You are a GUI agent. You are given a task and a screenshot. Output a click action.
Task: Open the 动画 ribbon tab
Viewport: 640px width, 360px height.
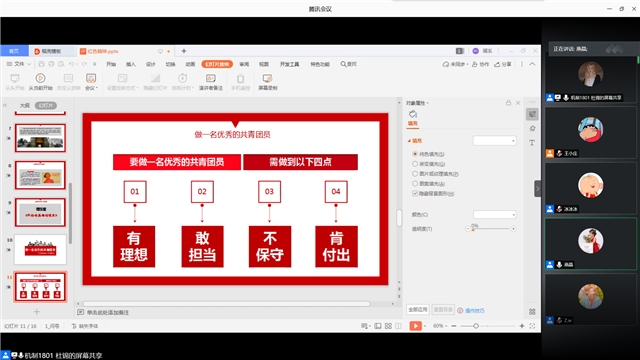190,64
